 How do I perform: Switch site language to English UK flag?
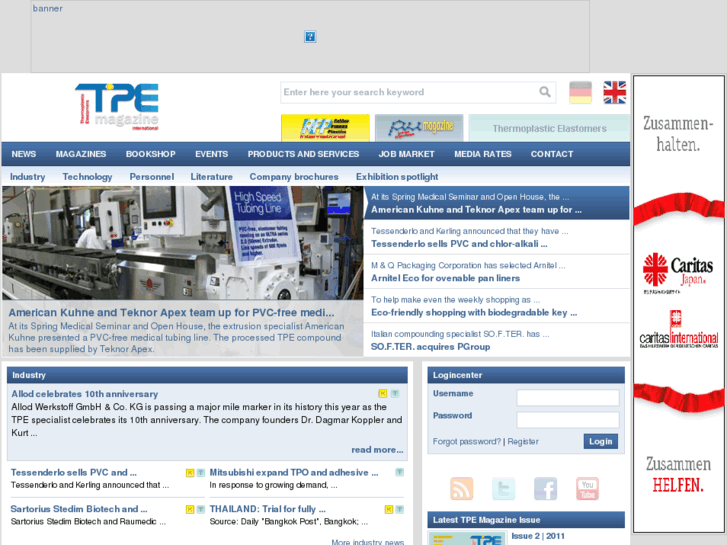[615, 92]
